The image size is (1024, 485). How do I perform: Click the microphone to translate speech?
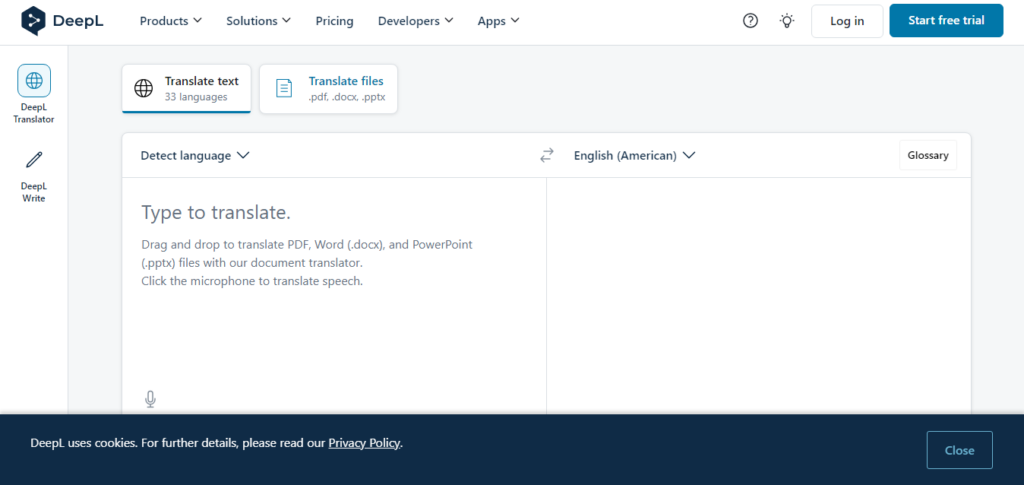(150, 399)
